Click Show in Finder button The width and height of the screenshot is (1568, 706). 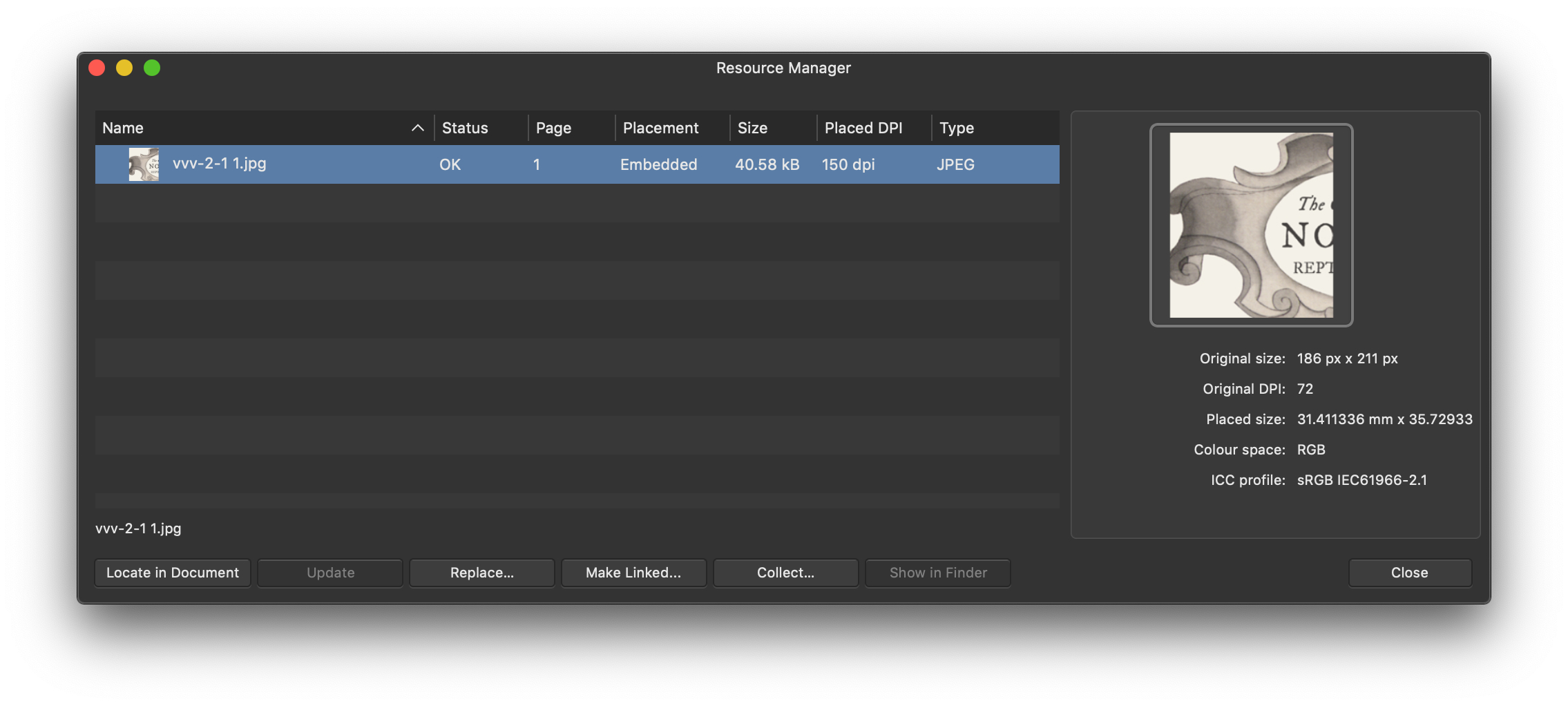(x=938, y=573)
